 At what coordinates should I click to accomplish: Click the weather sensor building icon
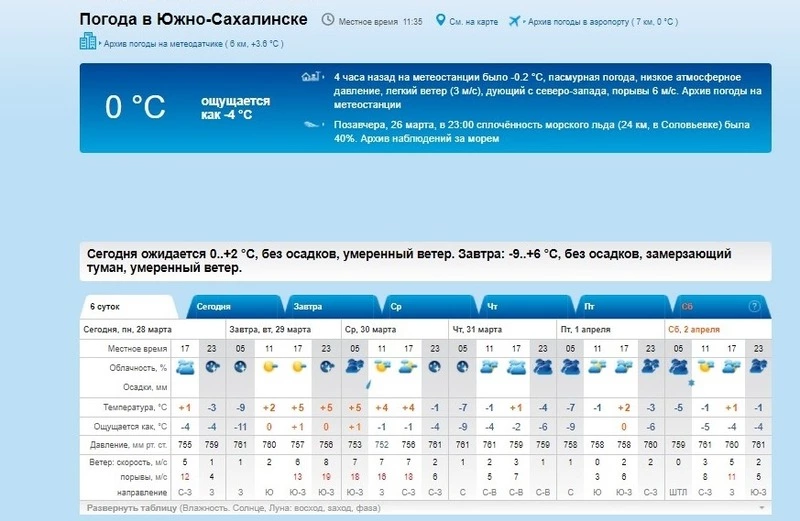click(87, 42)
